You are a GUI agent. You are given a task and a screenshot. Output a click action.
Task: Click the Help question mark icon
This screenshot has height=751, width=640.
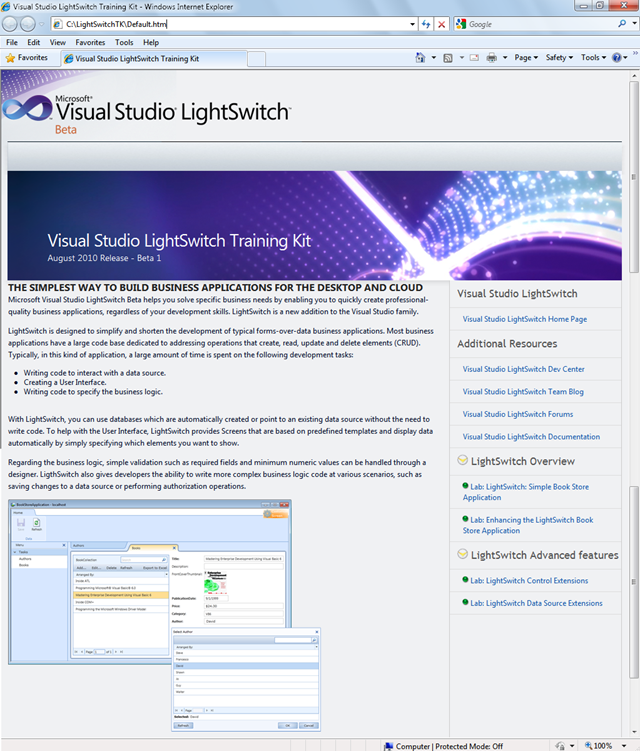617,57
